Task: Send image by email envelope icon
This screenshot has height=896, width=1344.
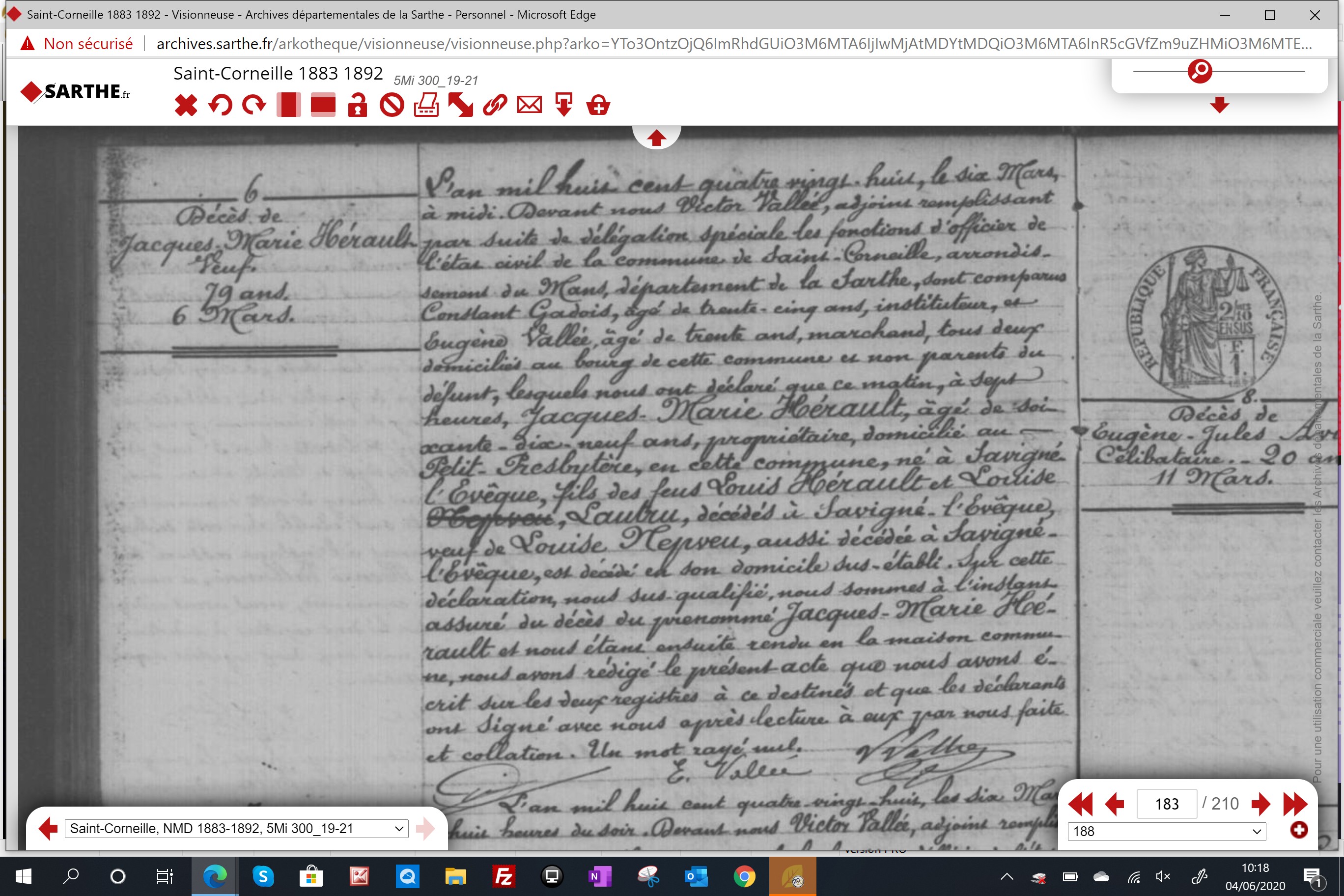Action: (529, 105)
